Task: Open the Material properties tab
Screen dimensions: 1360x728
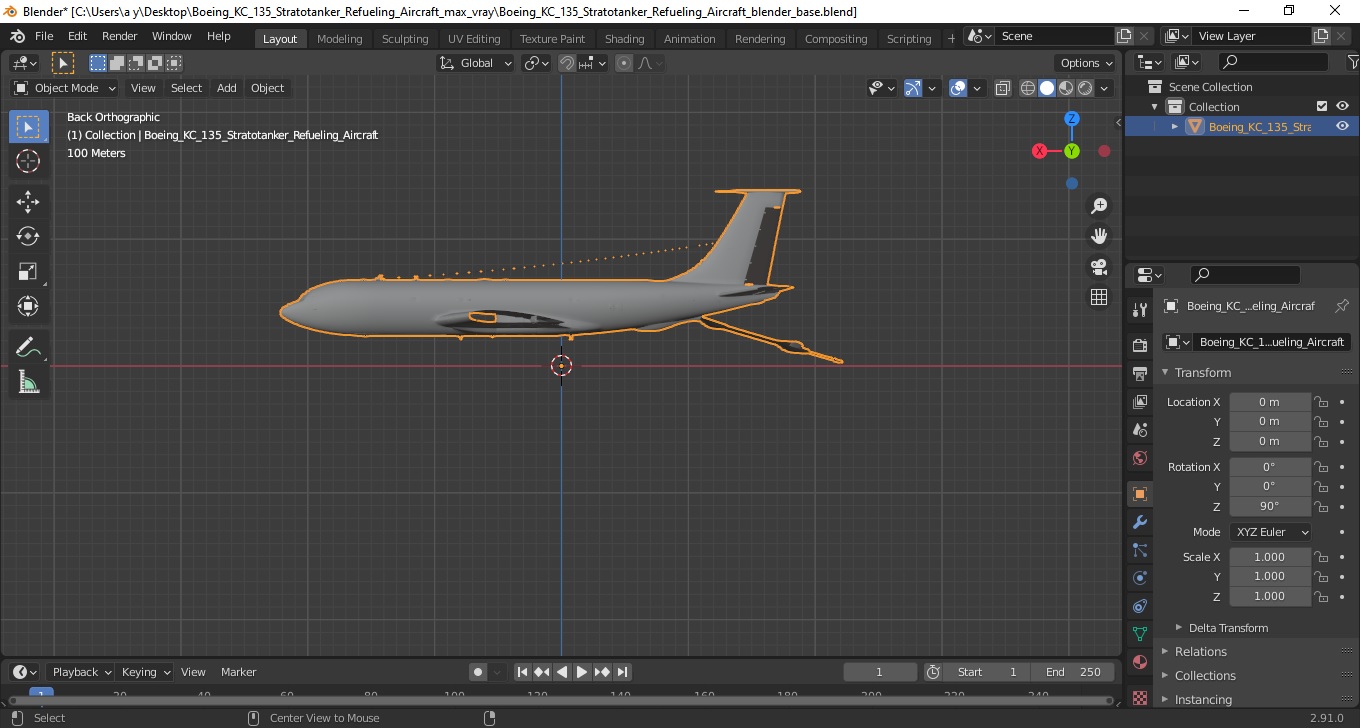Action: [x=1140, y=662]
